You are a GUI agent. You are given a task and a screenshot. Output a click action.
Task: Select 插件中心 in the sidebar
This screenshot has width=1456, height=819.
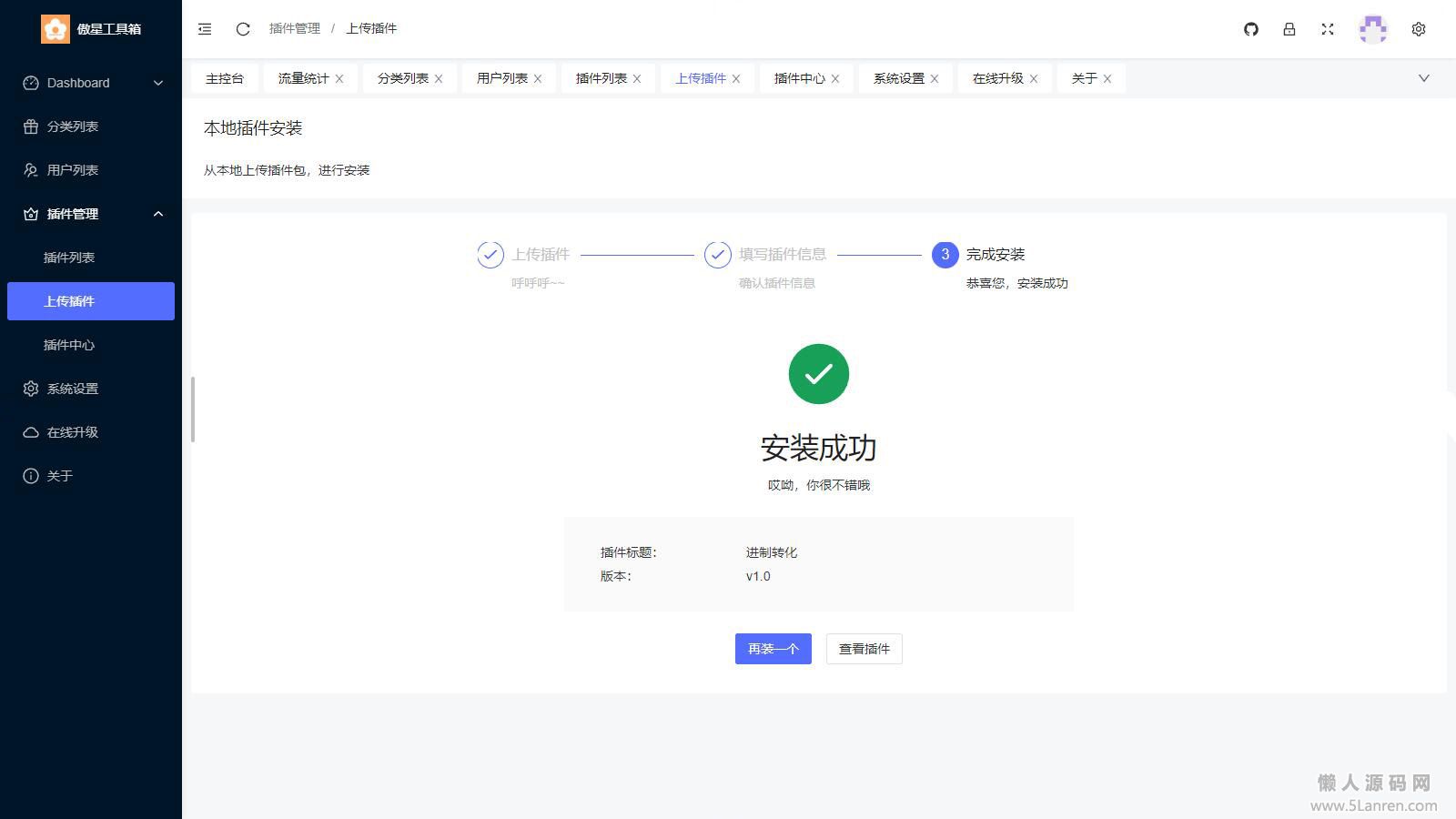click(69, 345)
